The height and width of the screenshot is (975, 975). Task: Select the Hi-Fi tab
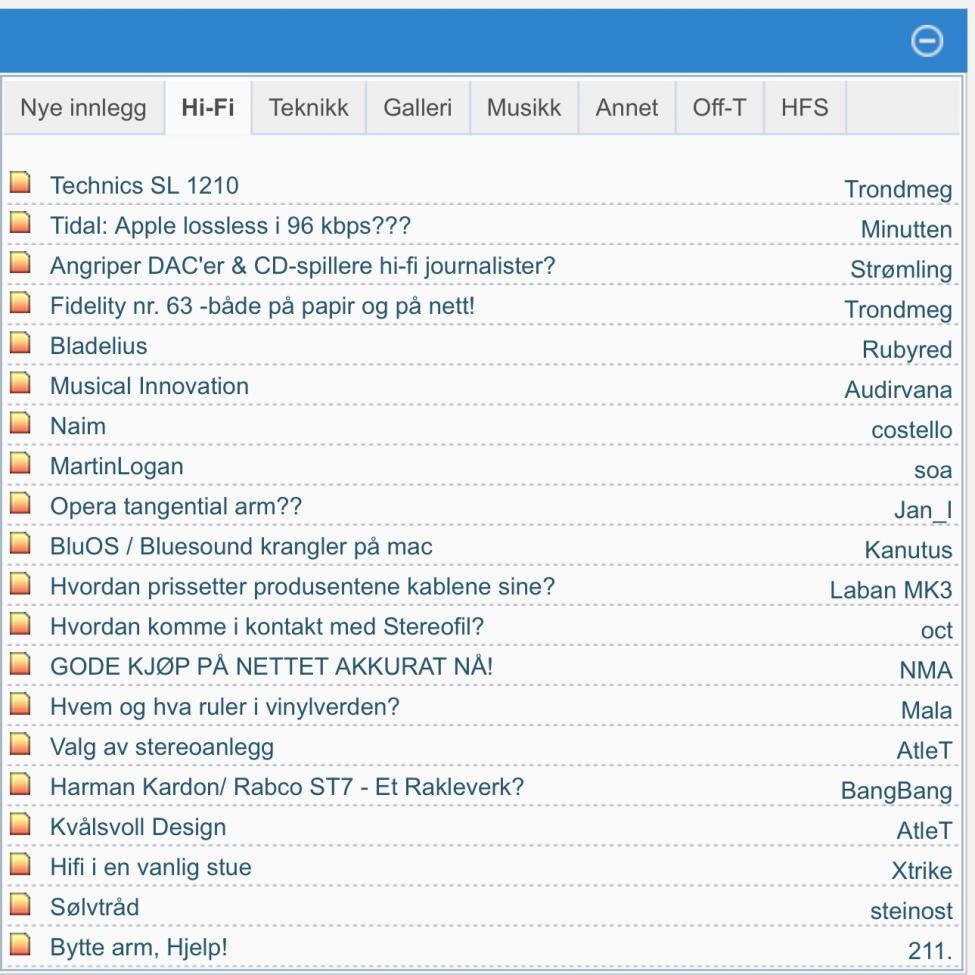pos(208,108)
